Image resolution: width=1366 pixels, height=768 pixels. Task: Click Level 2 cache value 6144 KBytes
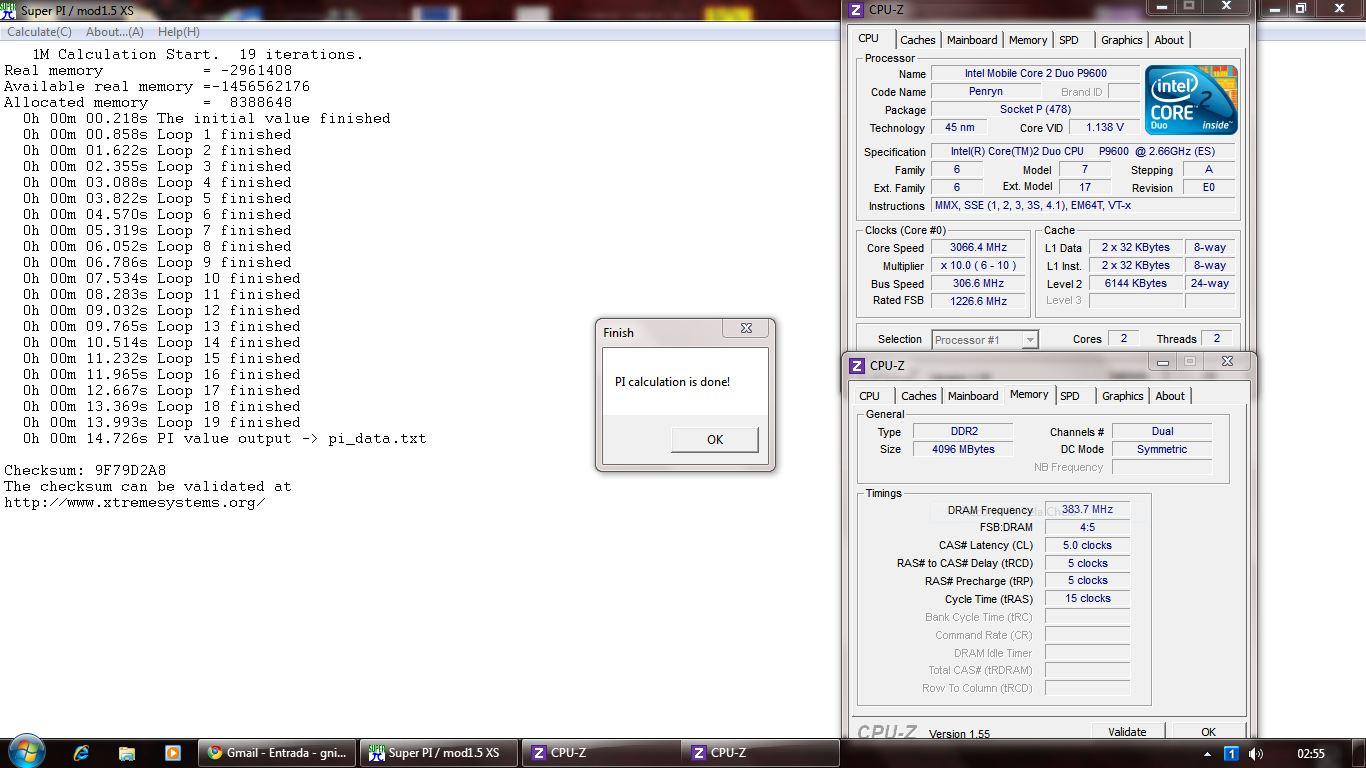[1135, 284]
